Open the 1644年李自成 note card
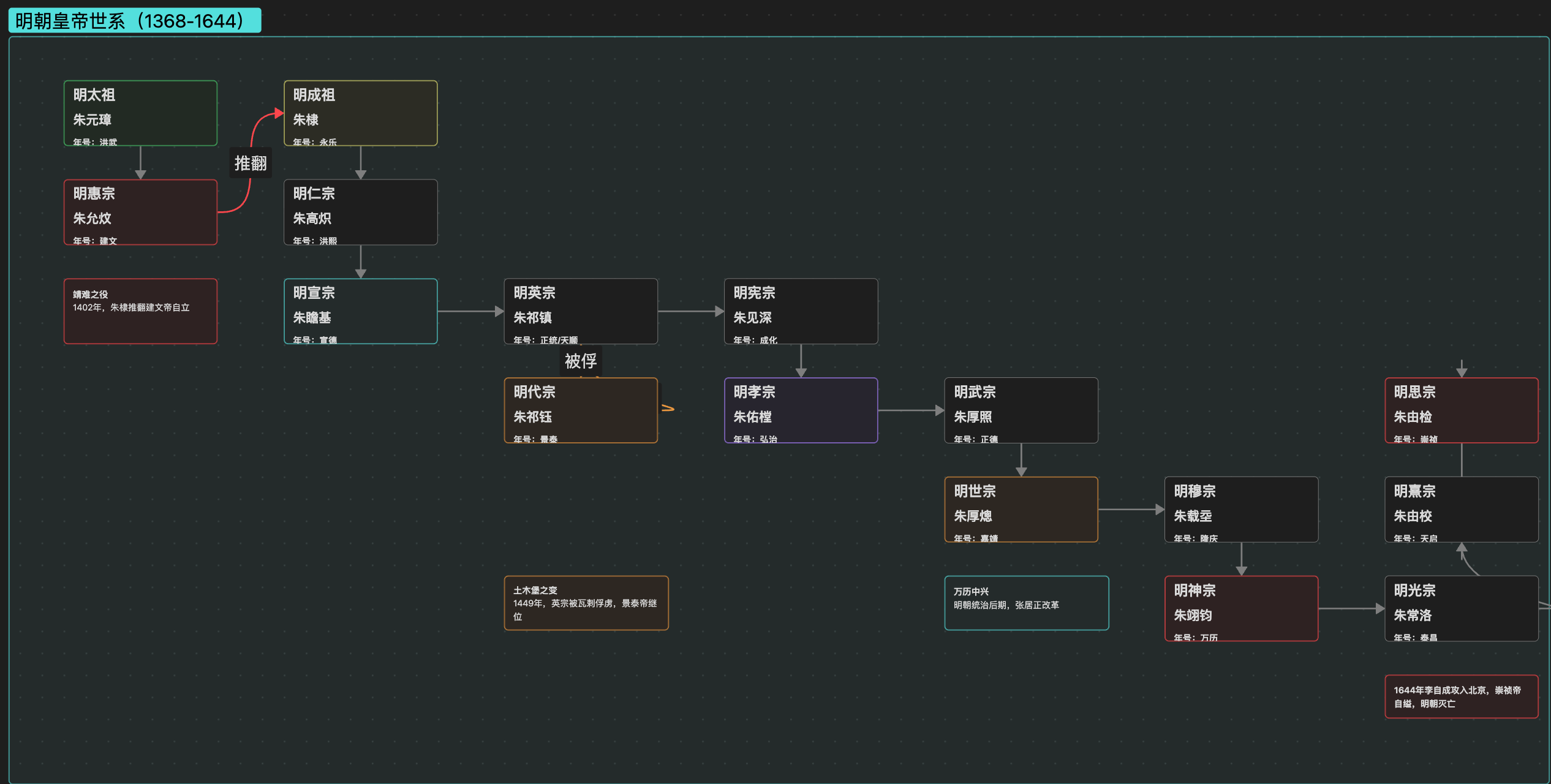This screenshot has width=1551, height=784. (1461, 696)
